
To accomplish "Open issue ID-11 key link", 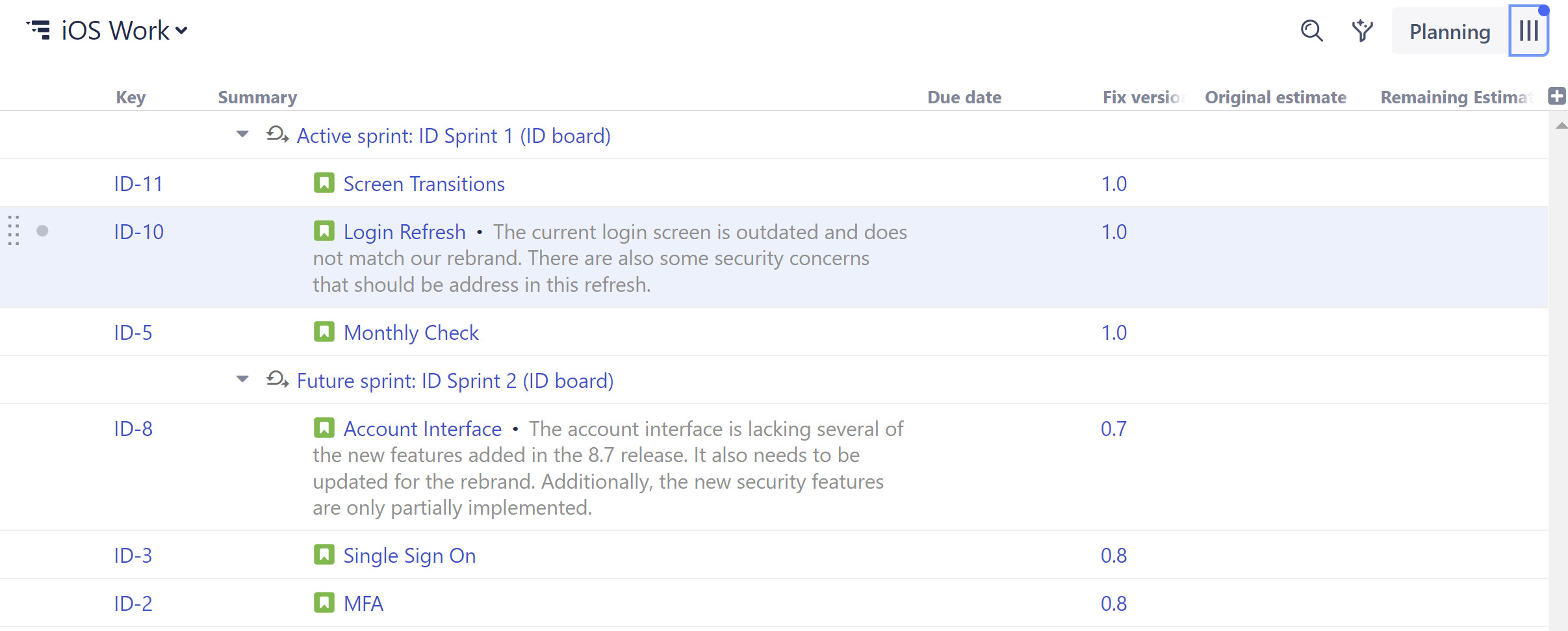I will pyautogui.click(x=138, y=184).
